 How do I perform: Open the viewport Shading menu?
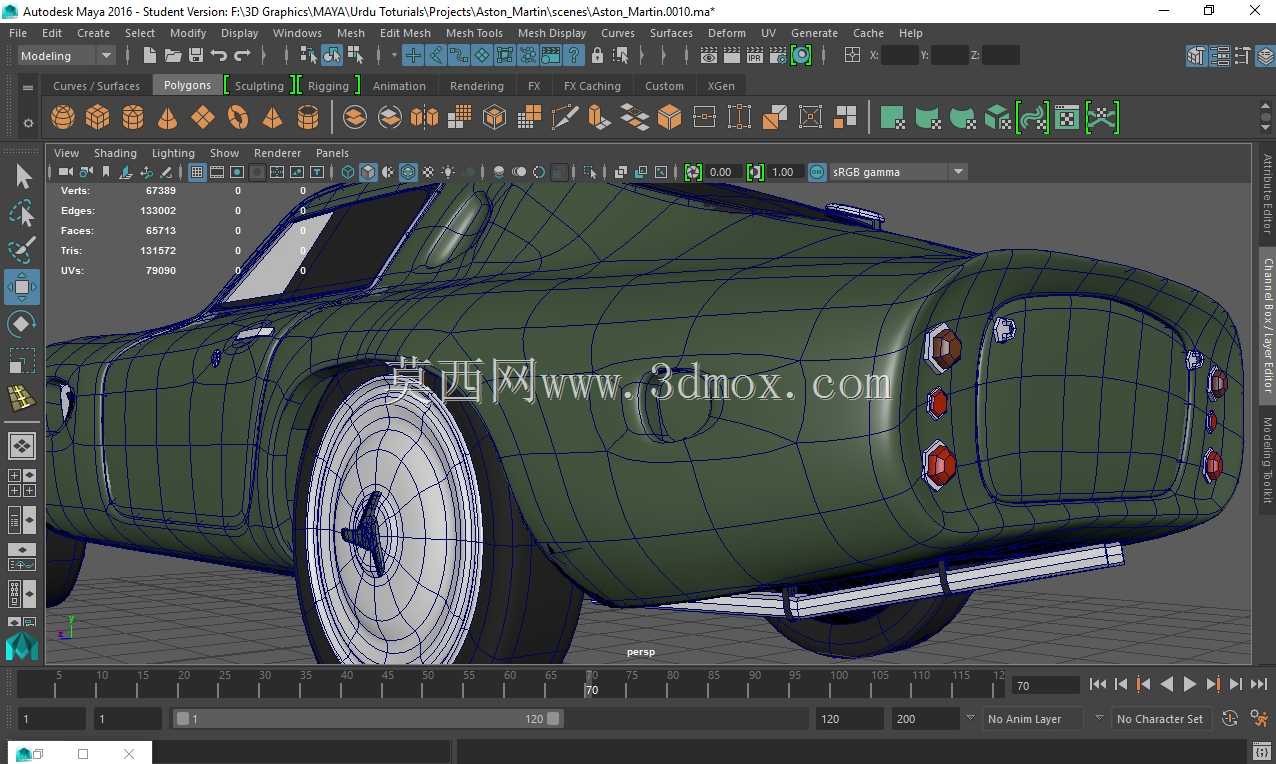point(115,153)
